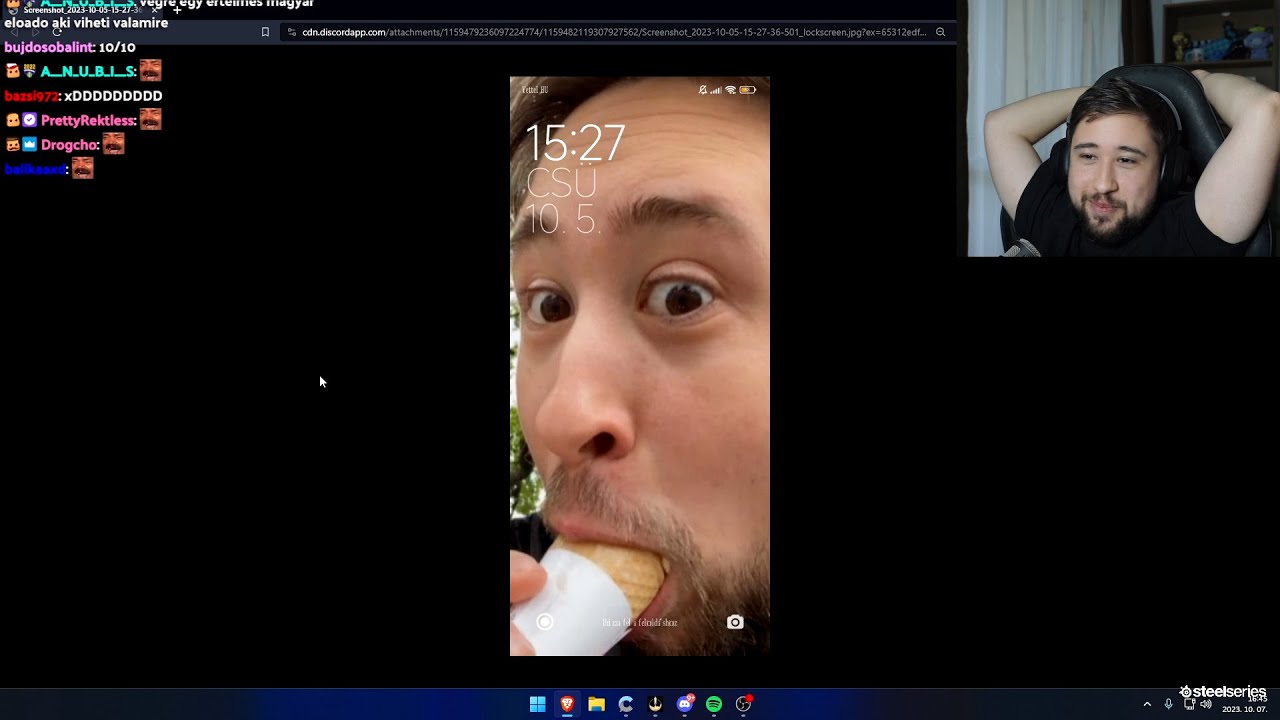Open the zoom magnifier in the address bar
Screen dimensions: 1280x720
click(x=940, y=32)
